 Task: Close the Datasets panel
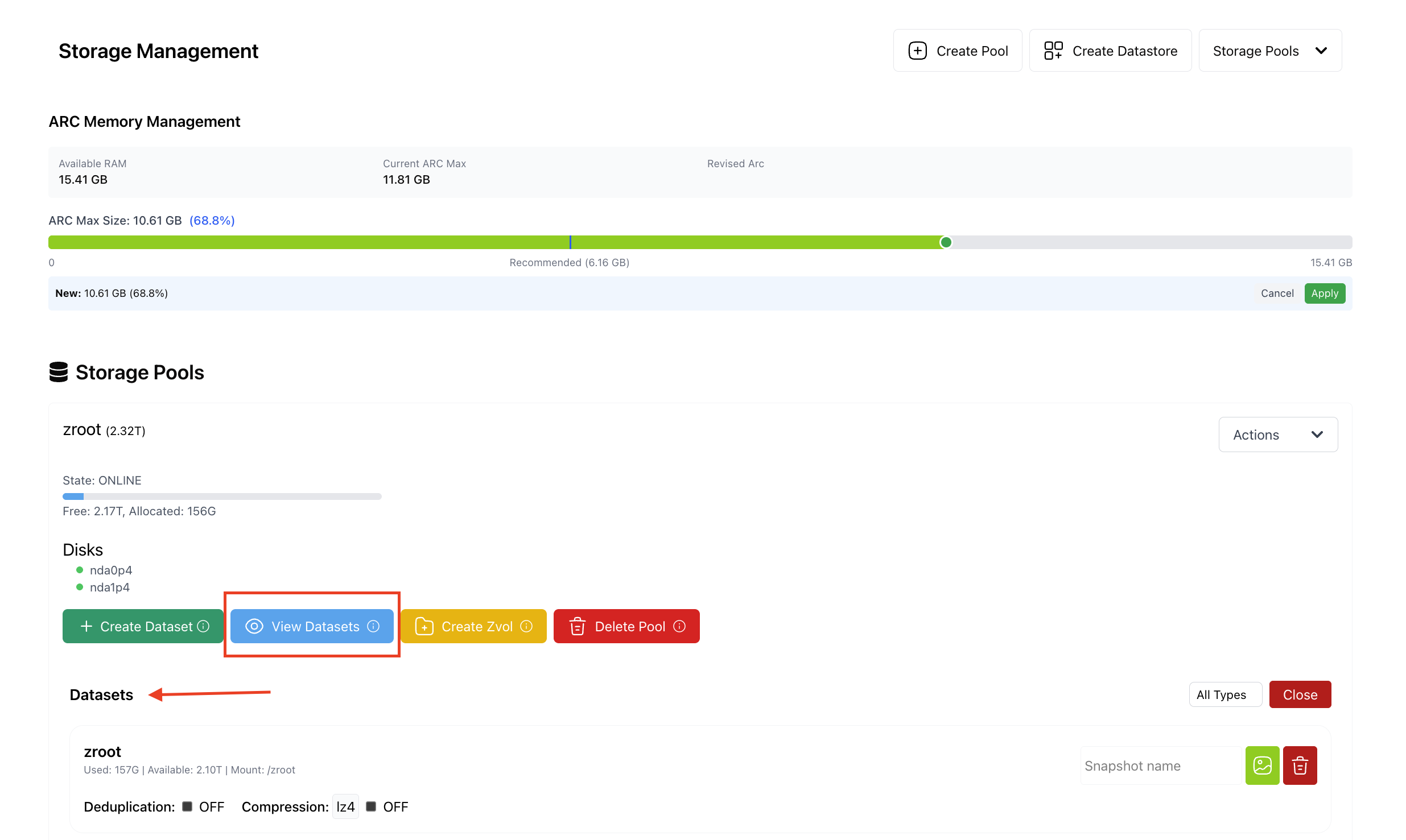pos(1300,694)
